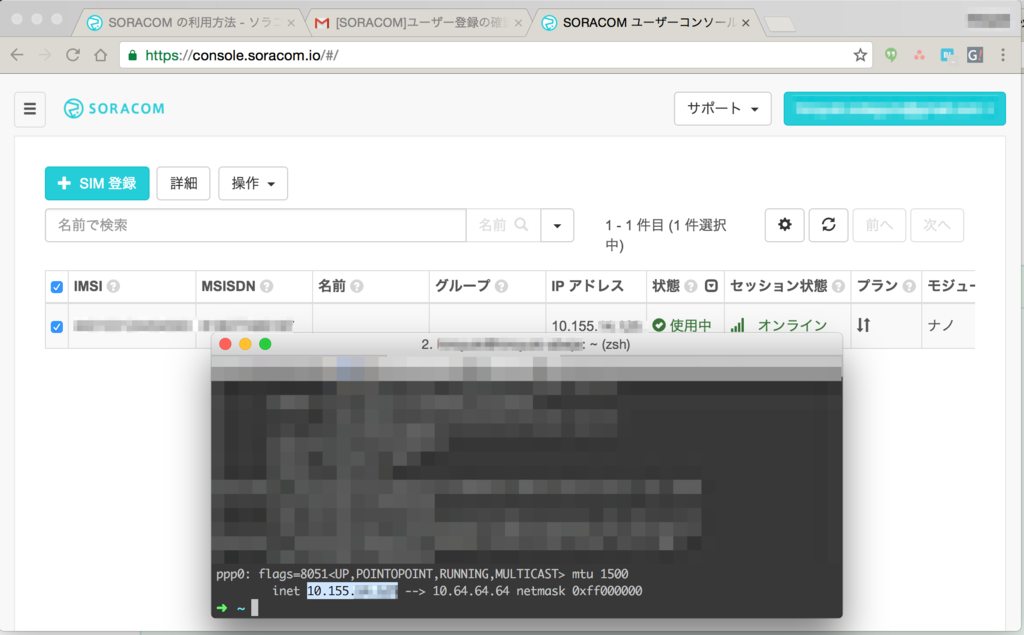Open the Chrome three-dot menu
The width and height of the screenshot is (1024, 635).
(1003, 56)
